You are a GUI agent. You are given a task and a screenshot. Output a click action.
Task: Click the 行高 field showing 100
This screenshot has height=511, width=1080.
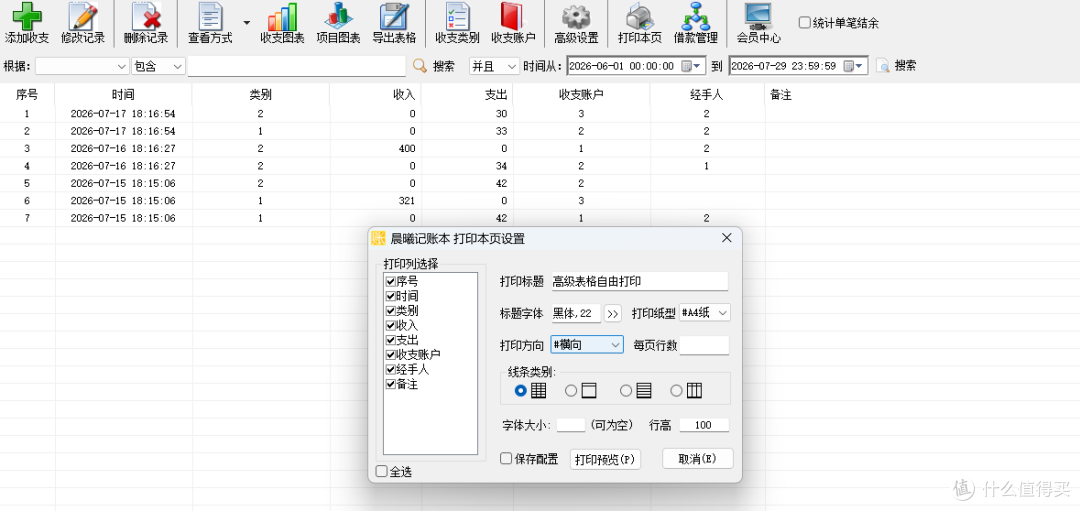tap(704, 425)
